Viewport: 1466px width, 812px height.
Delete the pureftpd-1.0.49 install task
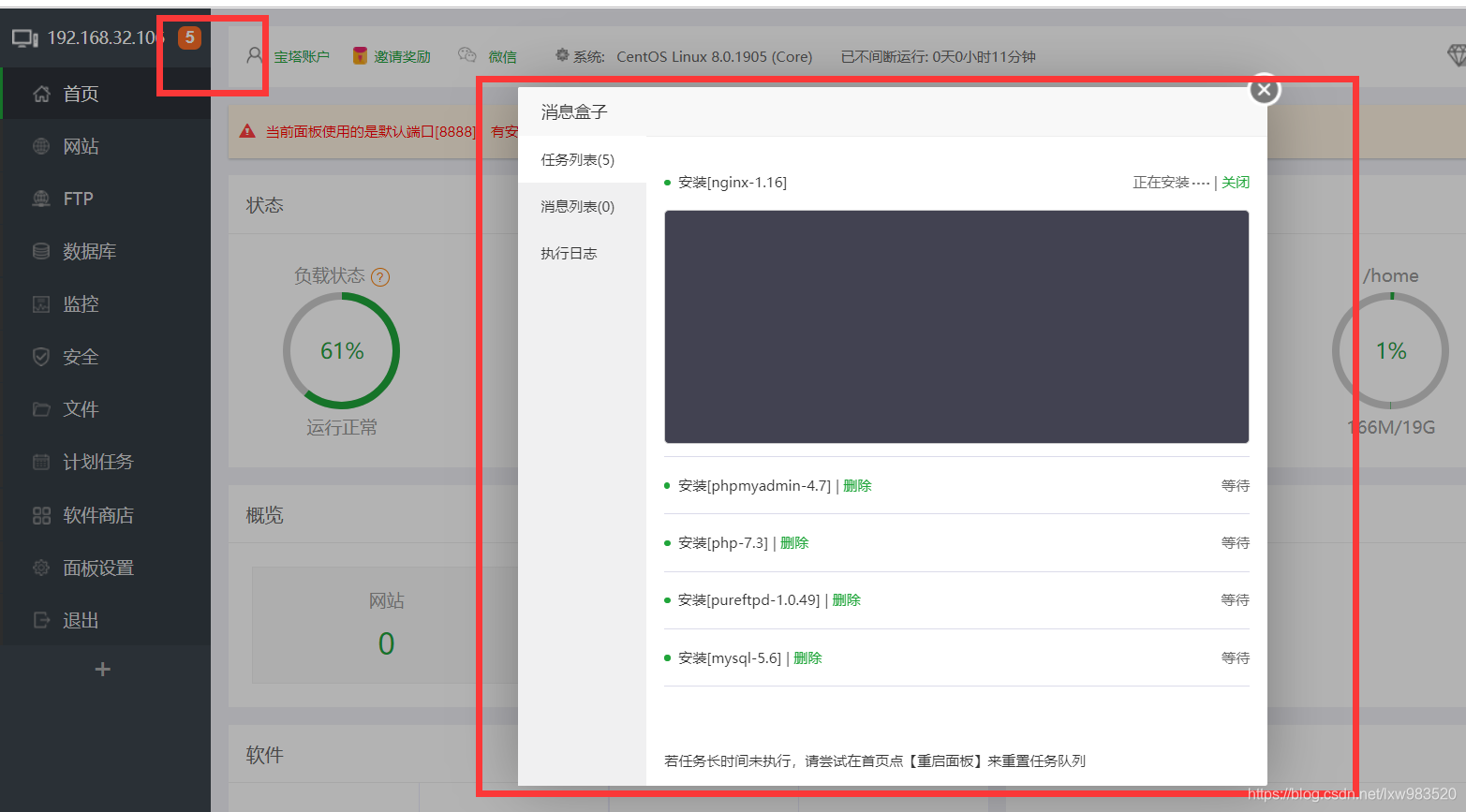(x=846, y=599)
